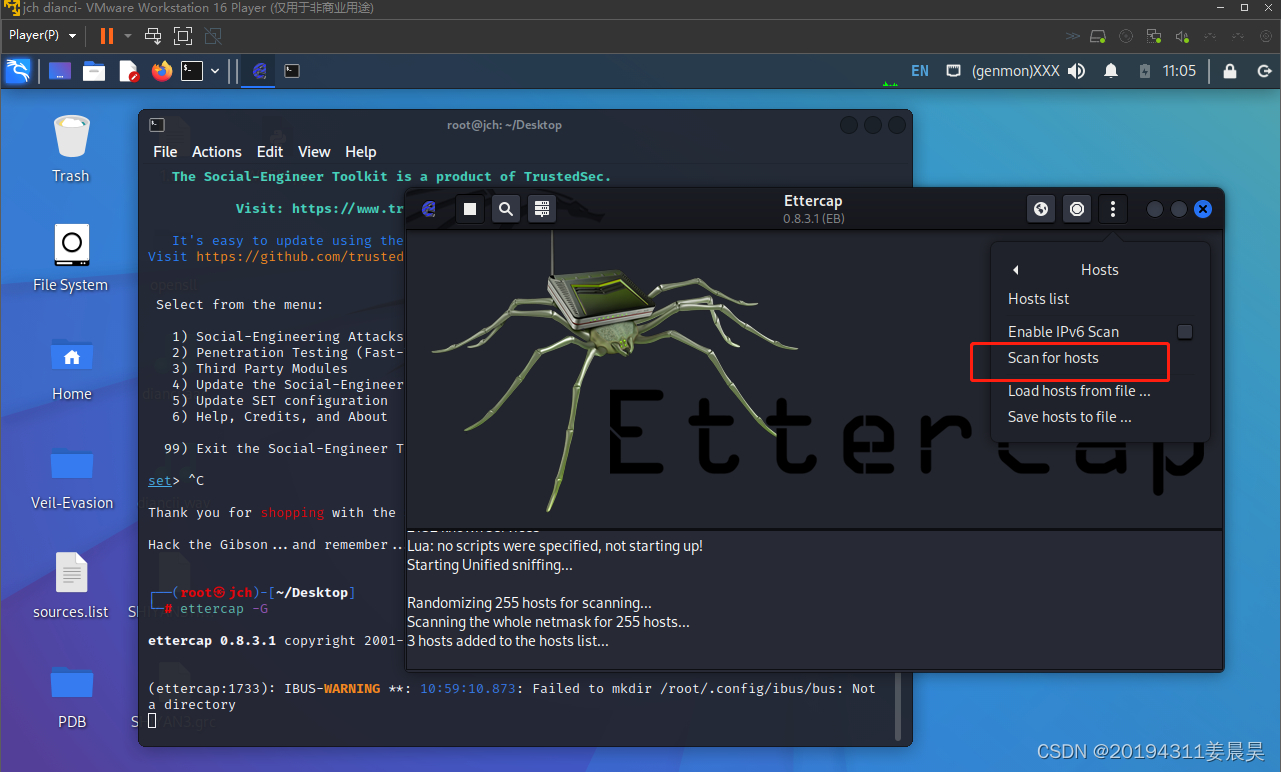Expand the terminal launcher dropdown arrow
The width and height of the screenshot is (1281, 772).
coord(215,71)
